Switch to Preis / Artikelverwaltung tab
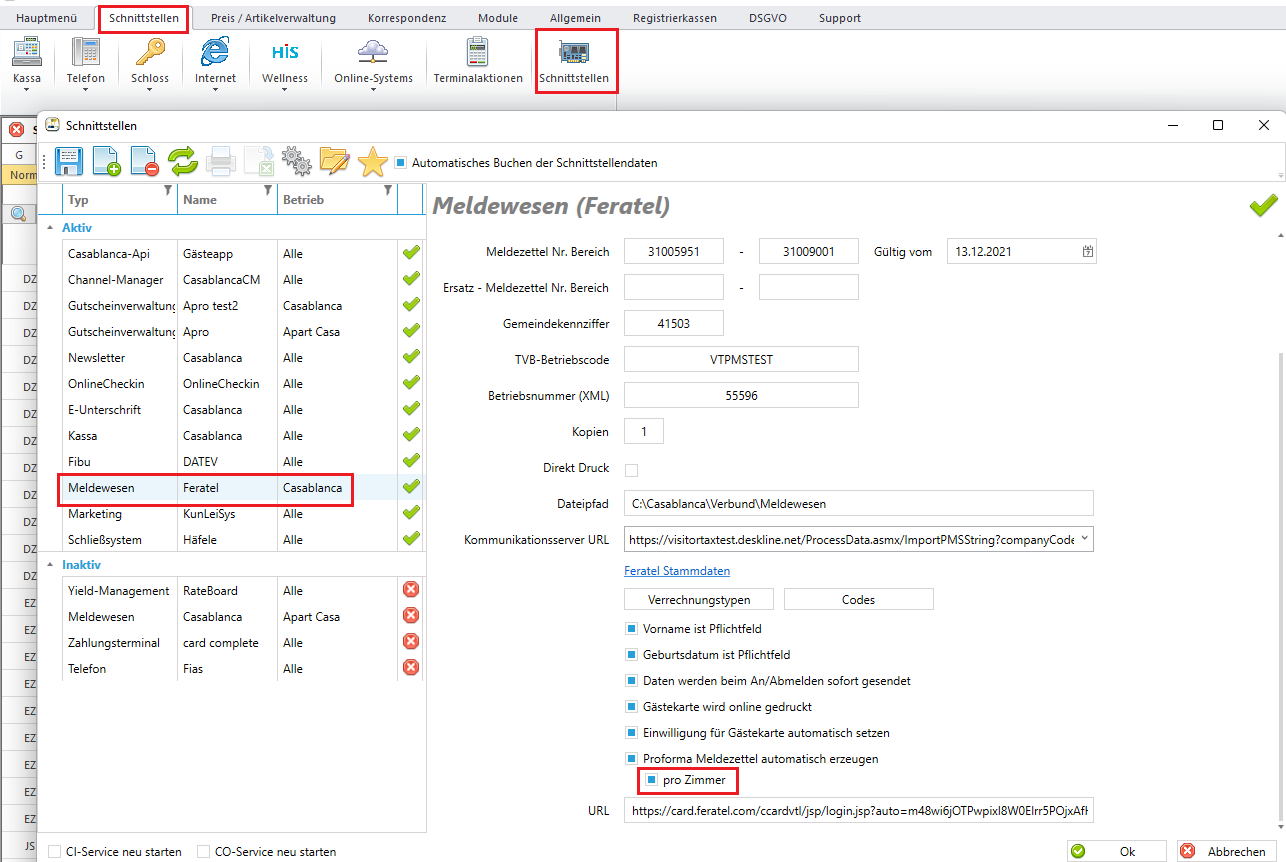Screen dimensions: 1286x862 click(273, 18)
